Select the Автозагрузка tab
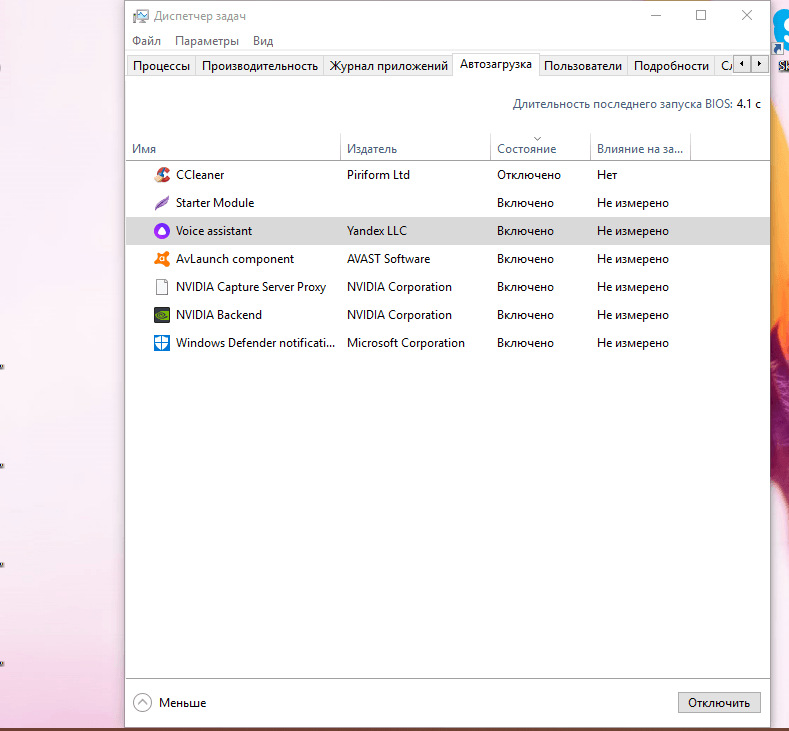Viewport: 789px width, 731px height. [496, 64]
